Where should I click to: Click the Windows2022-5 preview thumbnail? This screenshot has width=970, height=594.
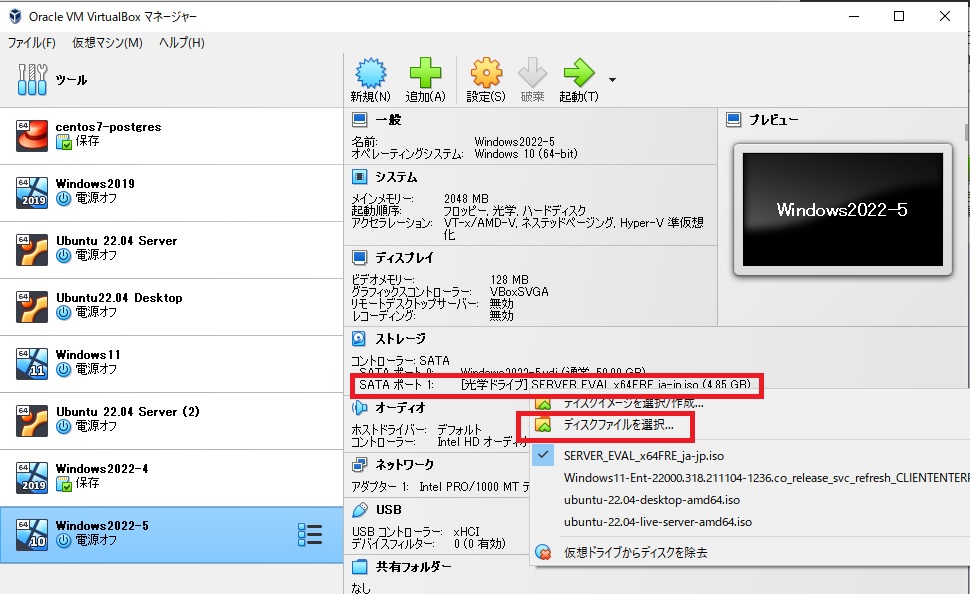point(842,210)
